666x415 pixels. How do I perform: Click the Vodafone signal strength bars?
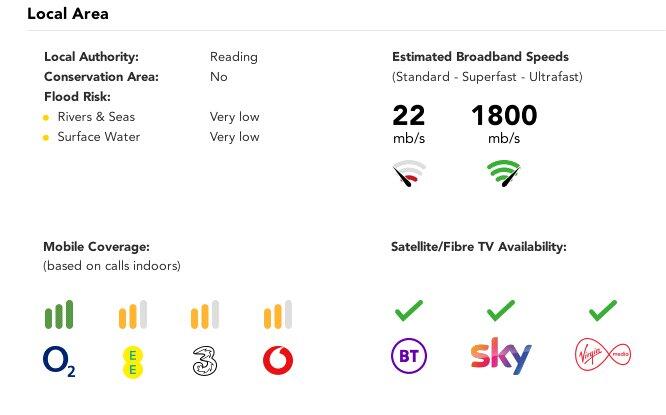coord(277,314)
